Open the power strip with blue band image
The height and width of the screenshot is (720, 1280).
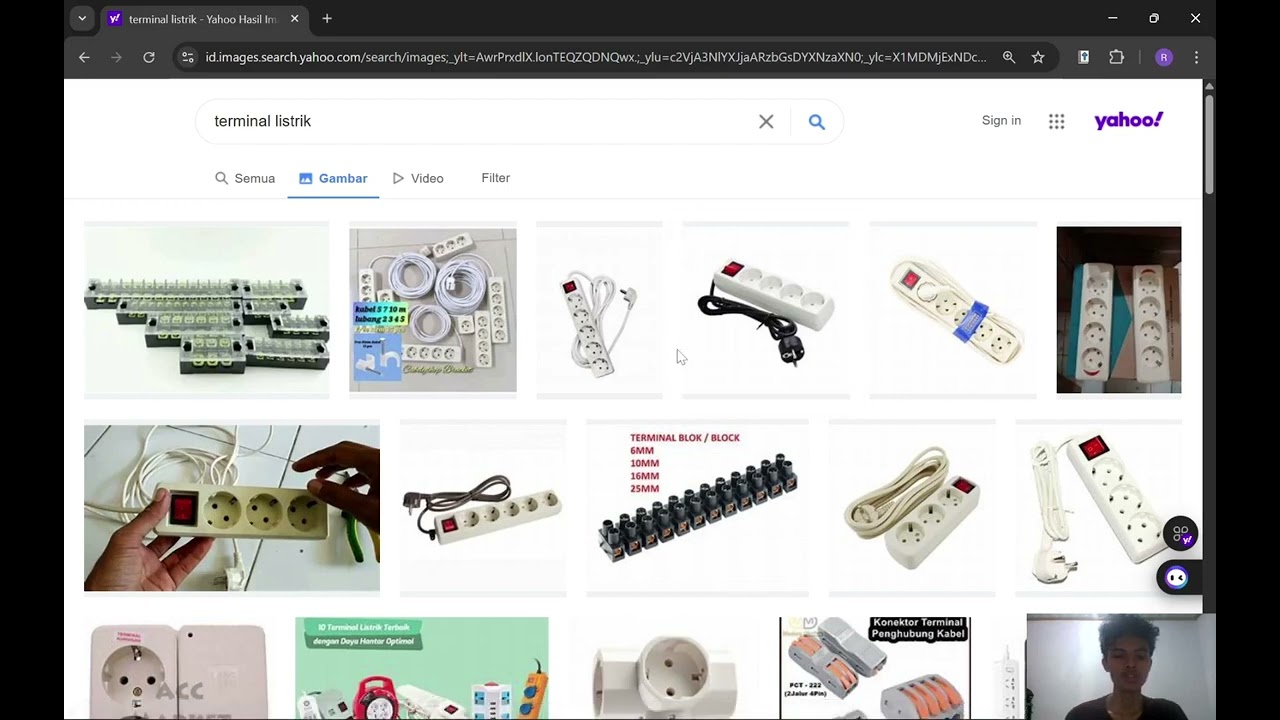click(953, 310)
